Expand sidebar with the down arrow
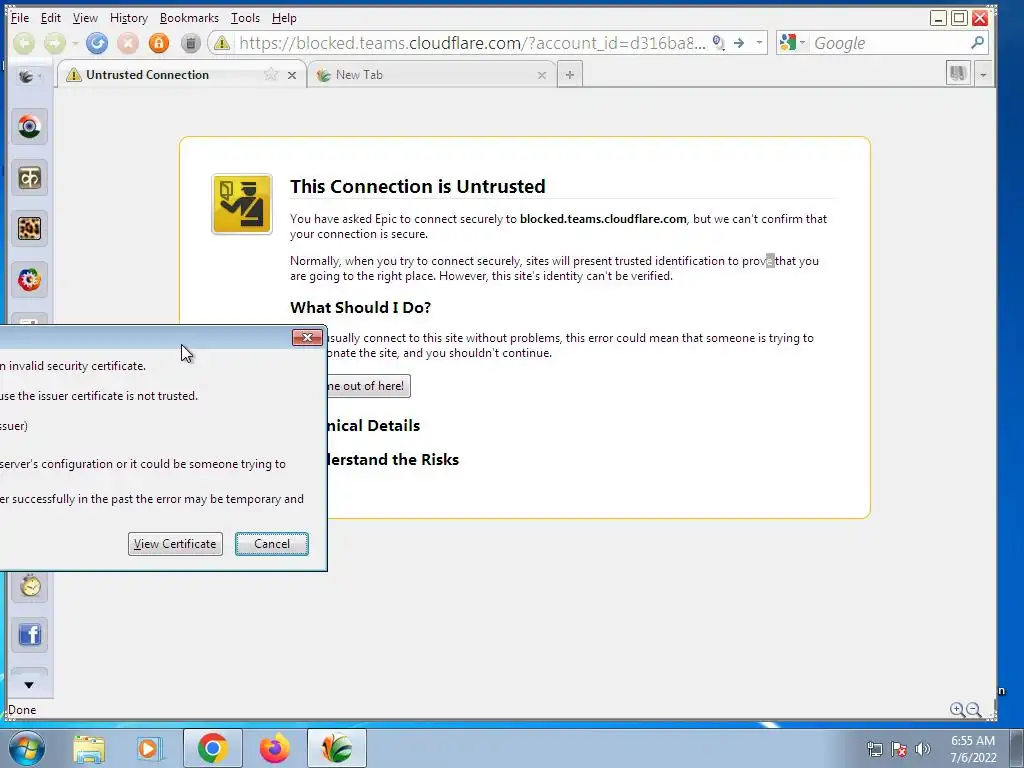This screenshot has height=768, width=1024. point(29,684)
